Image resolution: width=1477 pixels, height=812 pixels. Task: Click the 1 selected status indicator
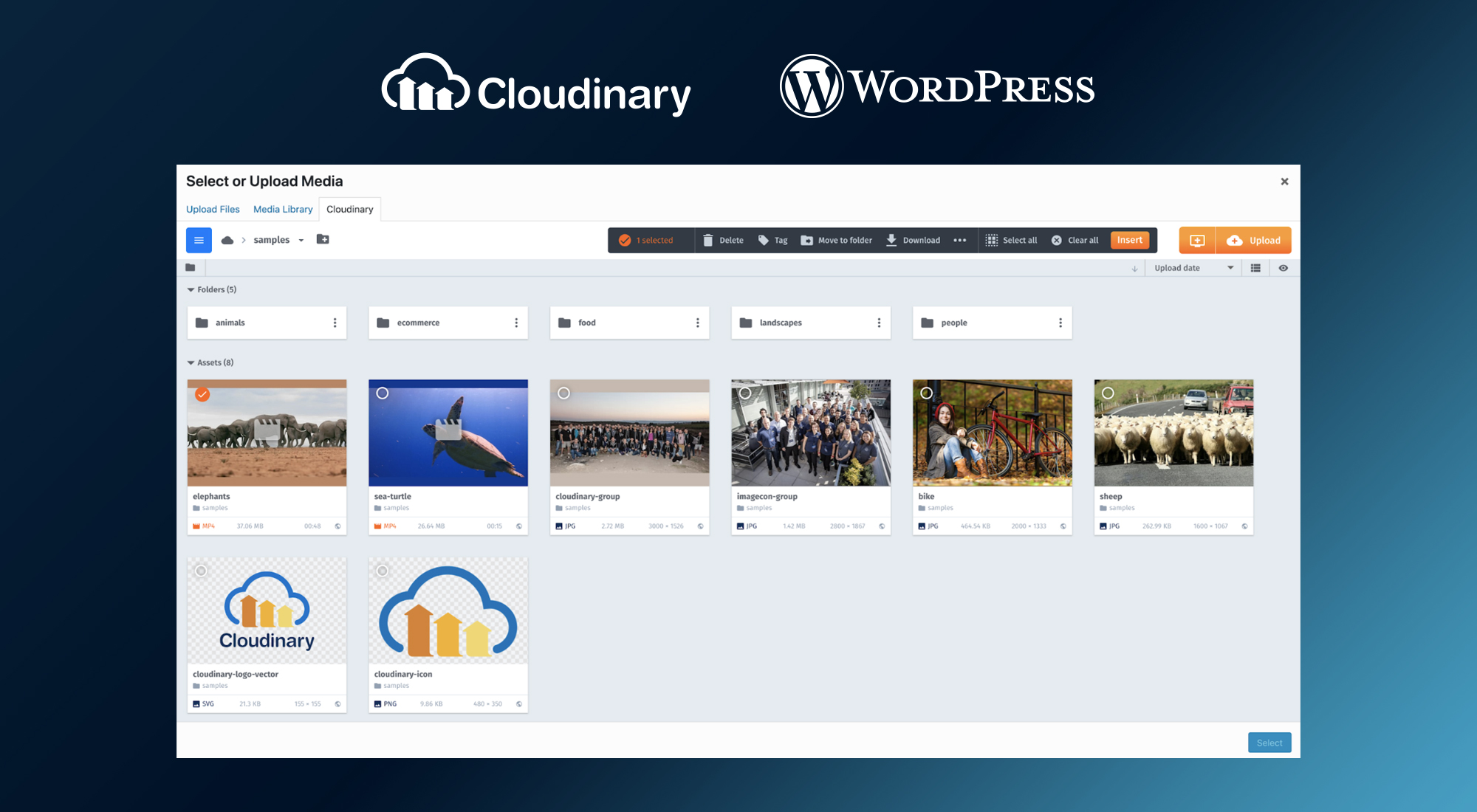649,240
